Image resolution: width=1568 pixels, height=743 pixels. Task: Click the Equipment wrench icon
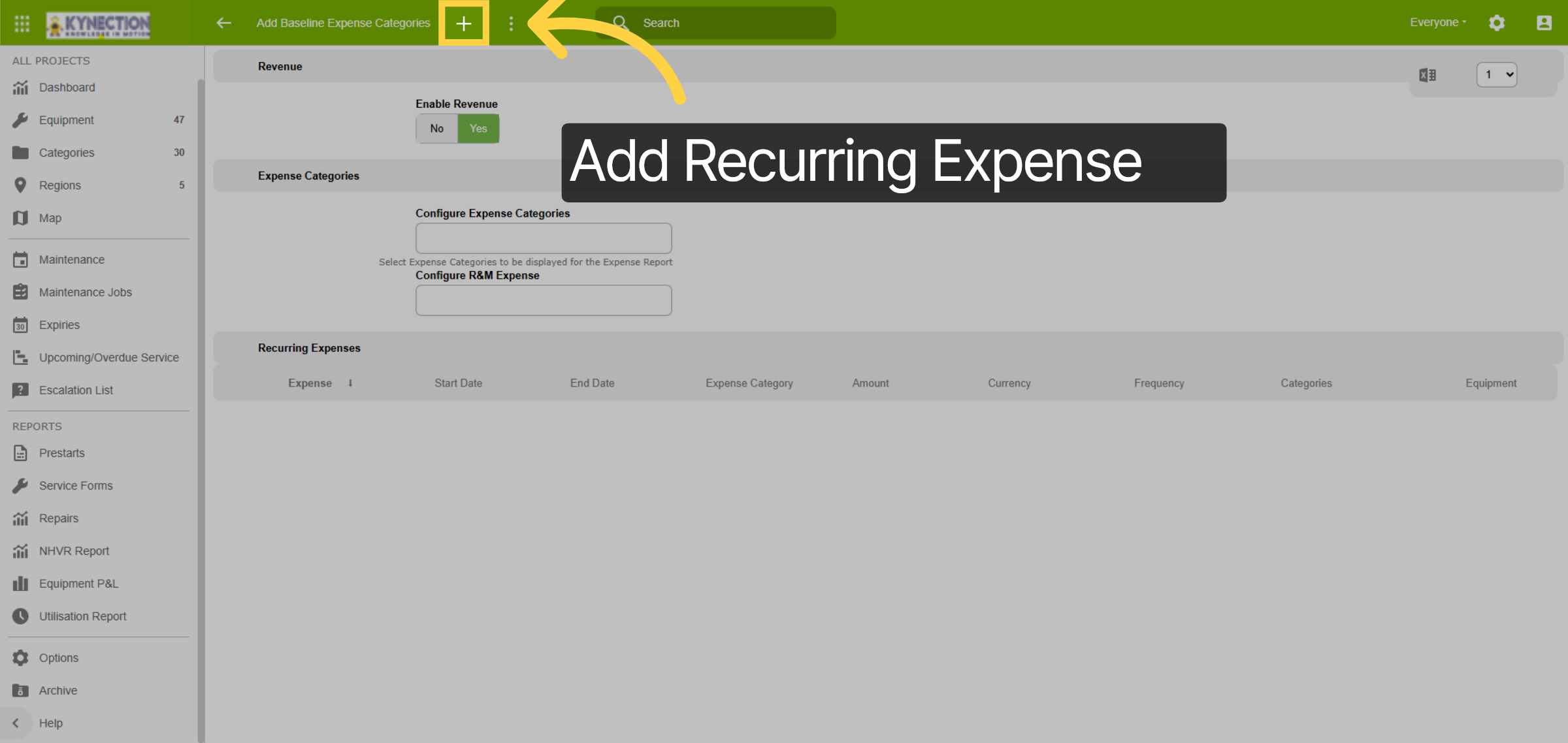click(20, 120)
